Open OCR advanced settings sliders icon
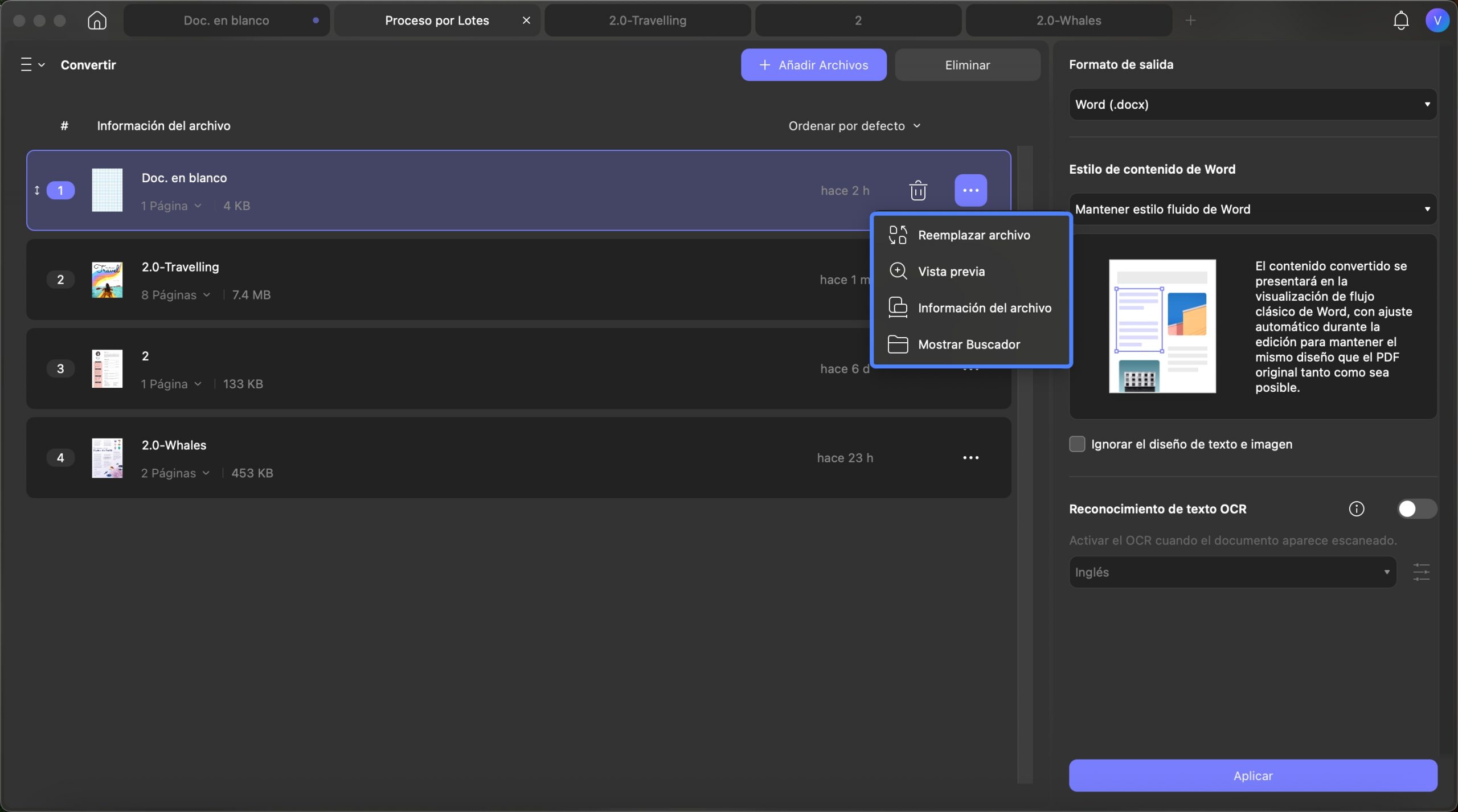1458x812 pixels. 1421,572
